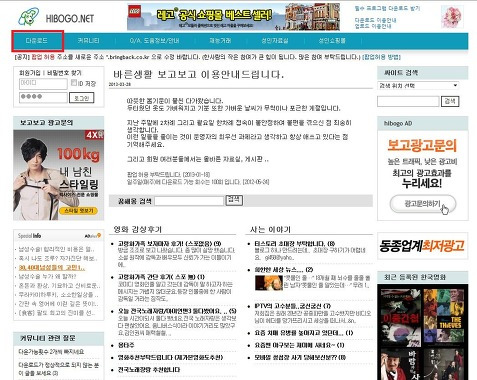Focus the password input field
This screenshot has height=380, width=477.
click(43, 97)
